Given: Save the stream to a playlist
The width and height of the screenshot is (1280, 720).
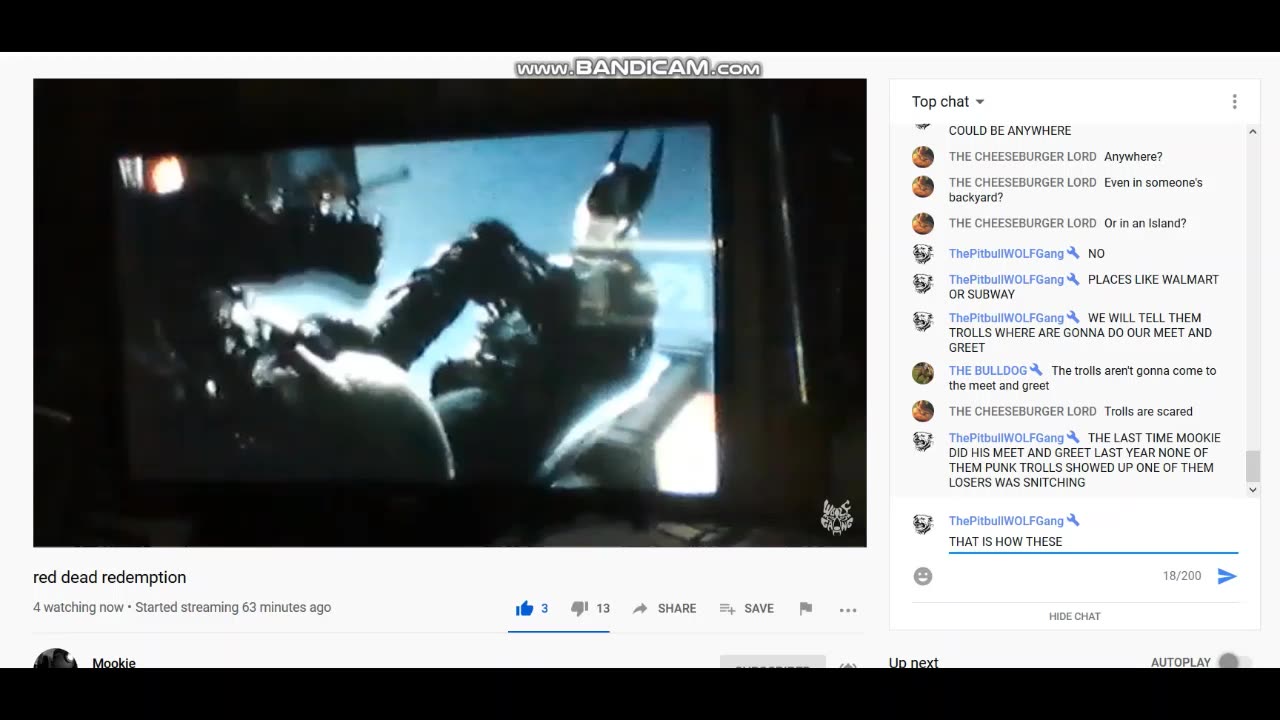Looking at the screenshot, I should click(746, 608).
